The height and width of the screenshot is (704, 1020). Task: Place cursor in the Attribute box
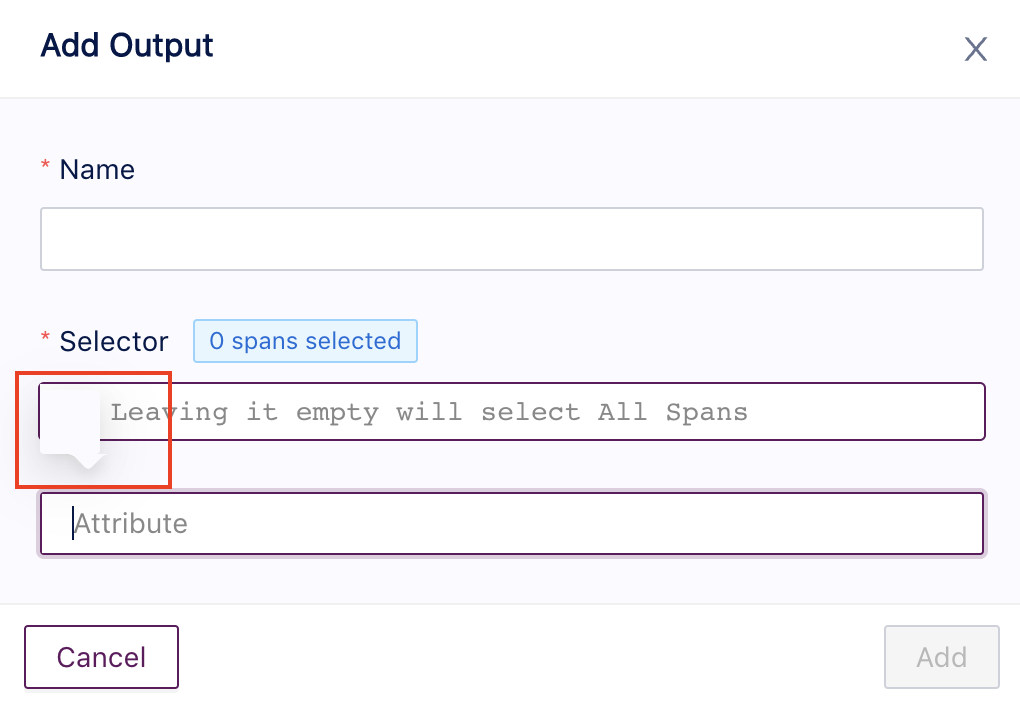pyautogui.click(x=511, y=523)
